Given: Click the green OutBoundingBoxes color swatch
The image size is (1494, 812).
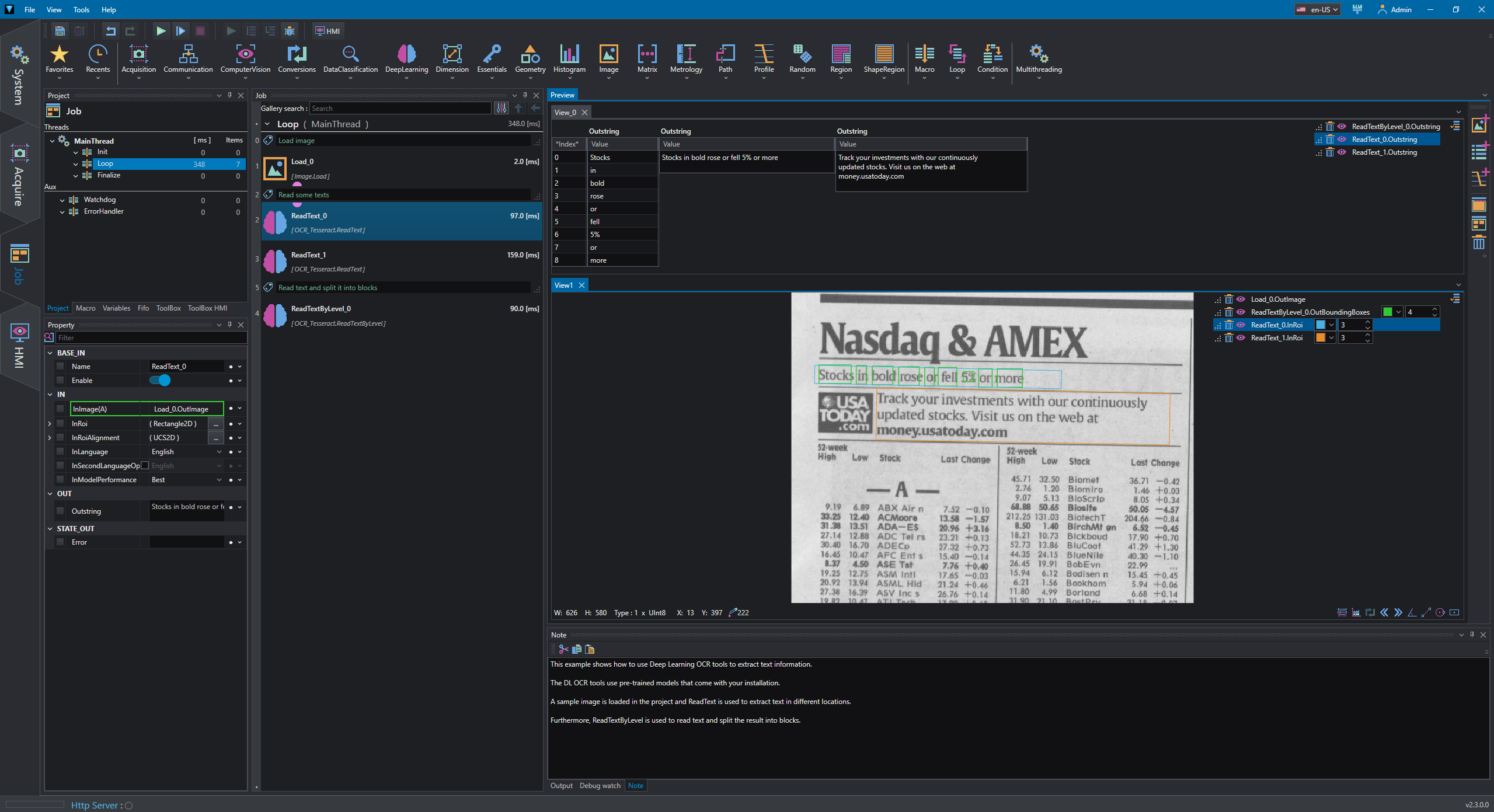Looking at the screenshot, I should click(x=1388, y=312).
